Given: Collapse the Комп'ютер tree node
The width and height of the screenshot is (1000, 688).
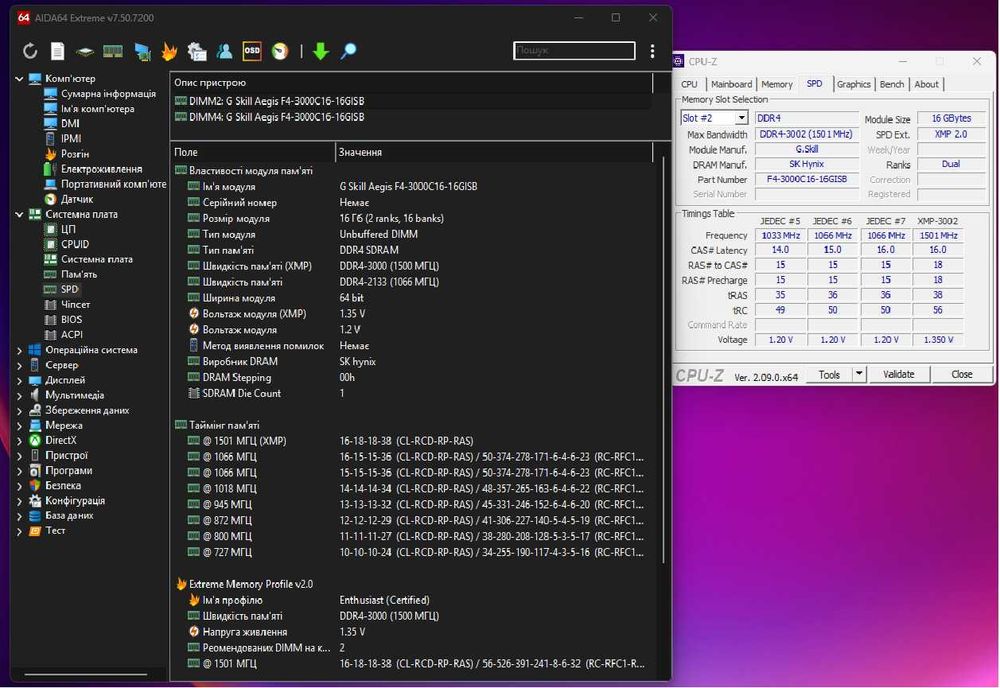Looking at the screenshot, I should [19, 79].
